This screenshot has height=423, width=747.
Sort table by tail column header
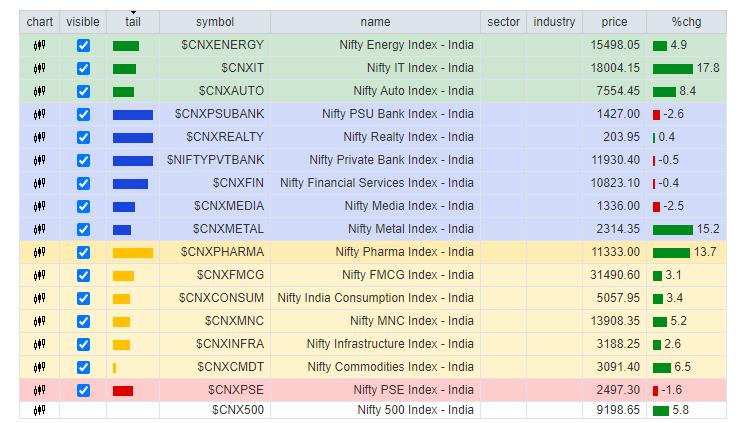(x=133, y=22)
